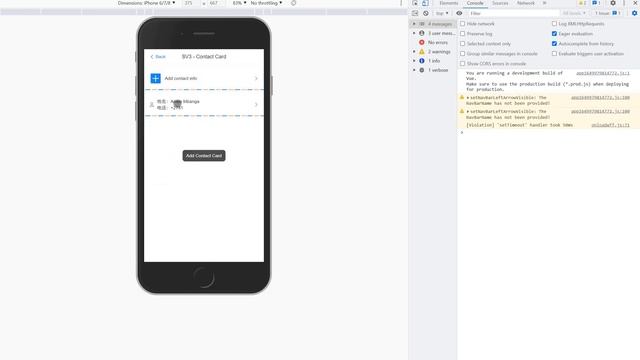Click the device width input field
The image size is (640, 360).
(190, 3)
